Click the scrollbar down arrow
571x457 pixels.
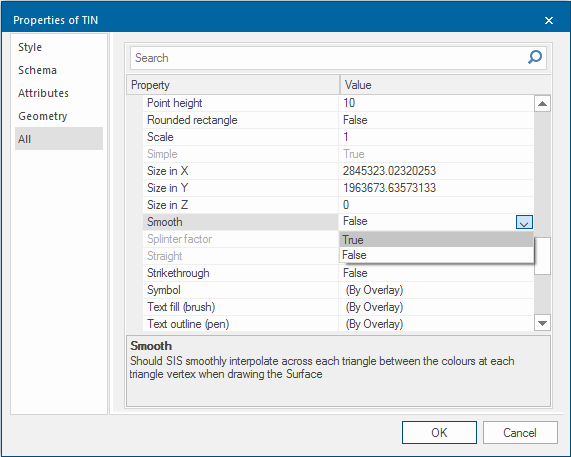542,323
